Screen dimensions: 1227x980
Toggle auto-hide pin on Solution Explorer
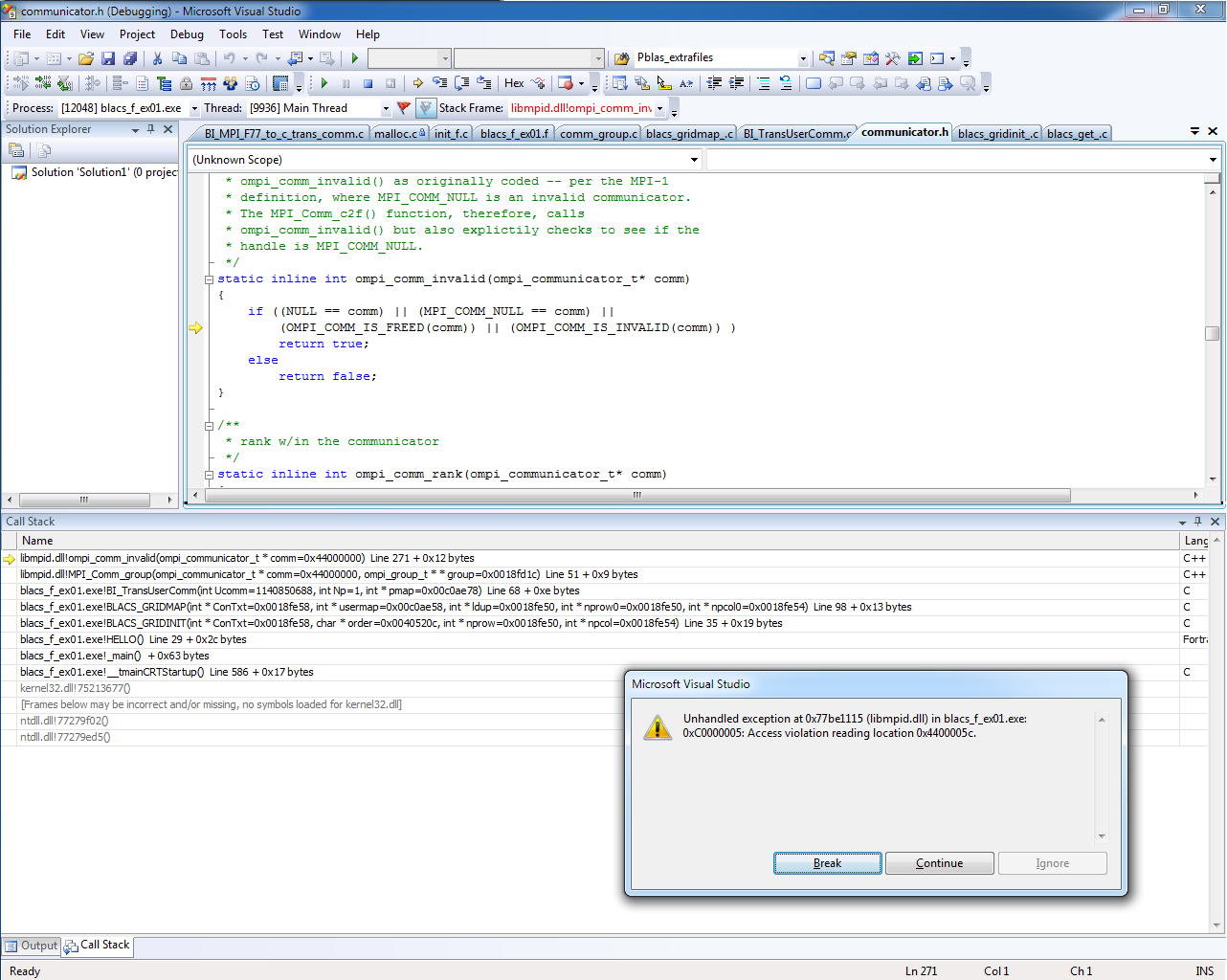pyautogui.click(x=151, y=129)
